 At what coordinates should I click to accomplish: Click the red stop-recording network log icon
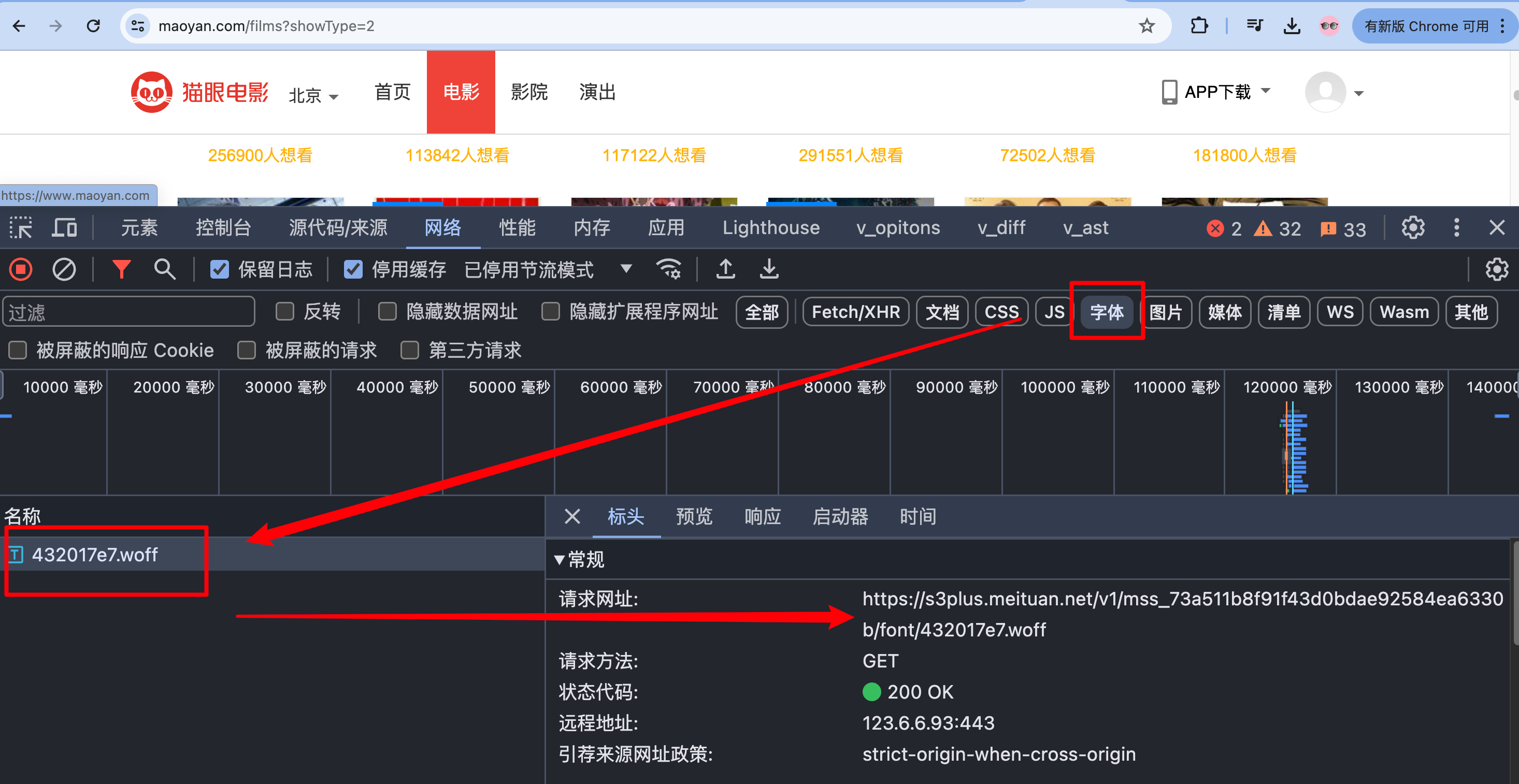point(21,269)
